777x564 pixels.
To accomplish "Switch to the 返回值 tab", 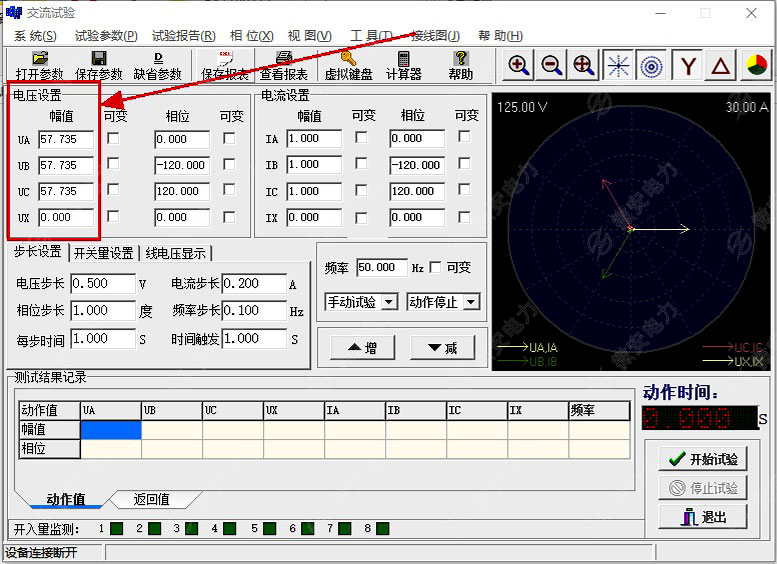I will [152, 499].
